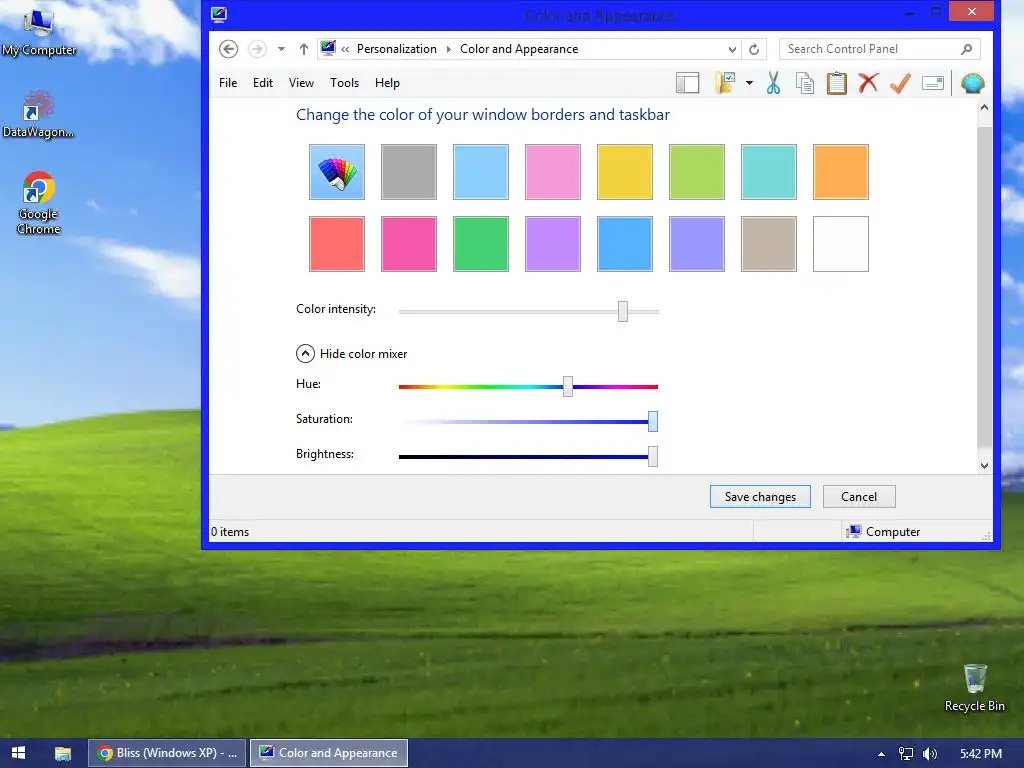Image resolution: width=1024 pixels, height=768 pixels.
Task: Select the light pink color swatch
Action: pos(552,172)
